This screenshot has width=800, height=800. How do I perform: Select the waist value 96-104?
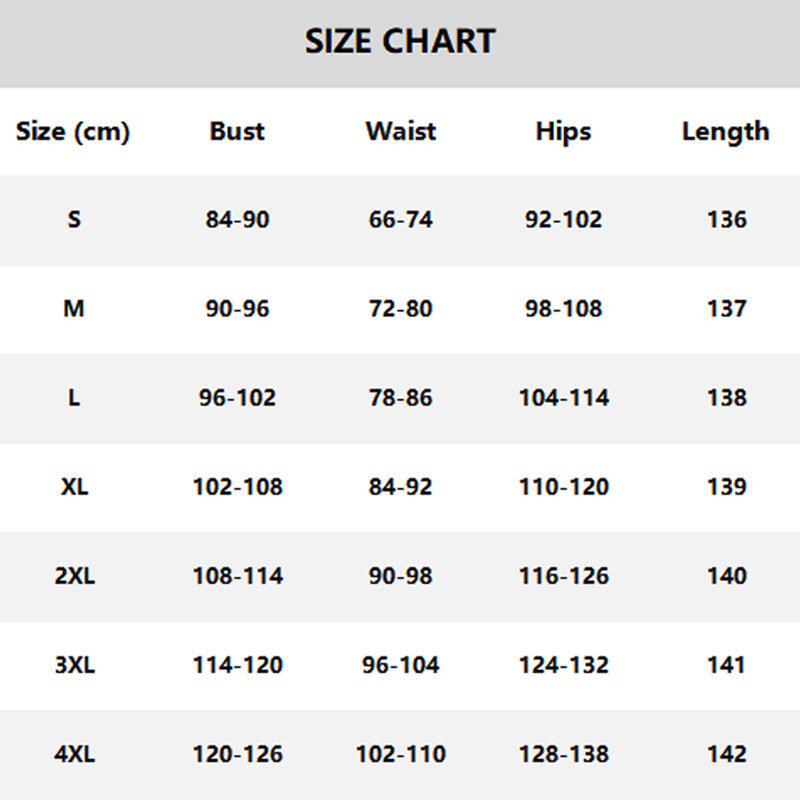(401, 665)
